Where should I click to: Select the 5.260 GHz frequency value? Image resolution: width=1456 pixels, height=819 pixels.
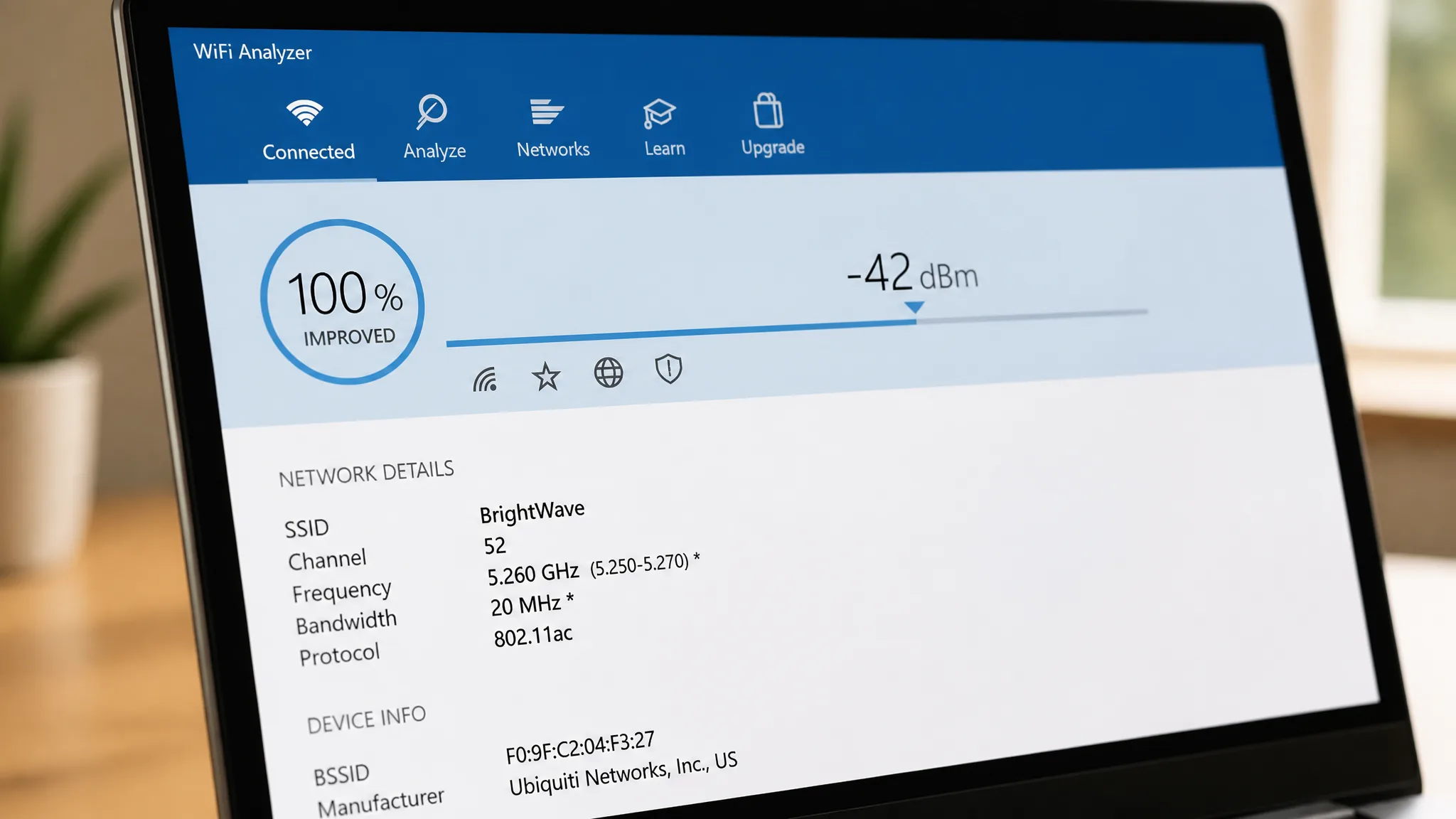click(532, 574)
